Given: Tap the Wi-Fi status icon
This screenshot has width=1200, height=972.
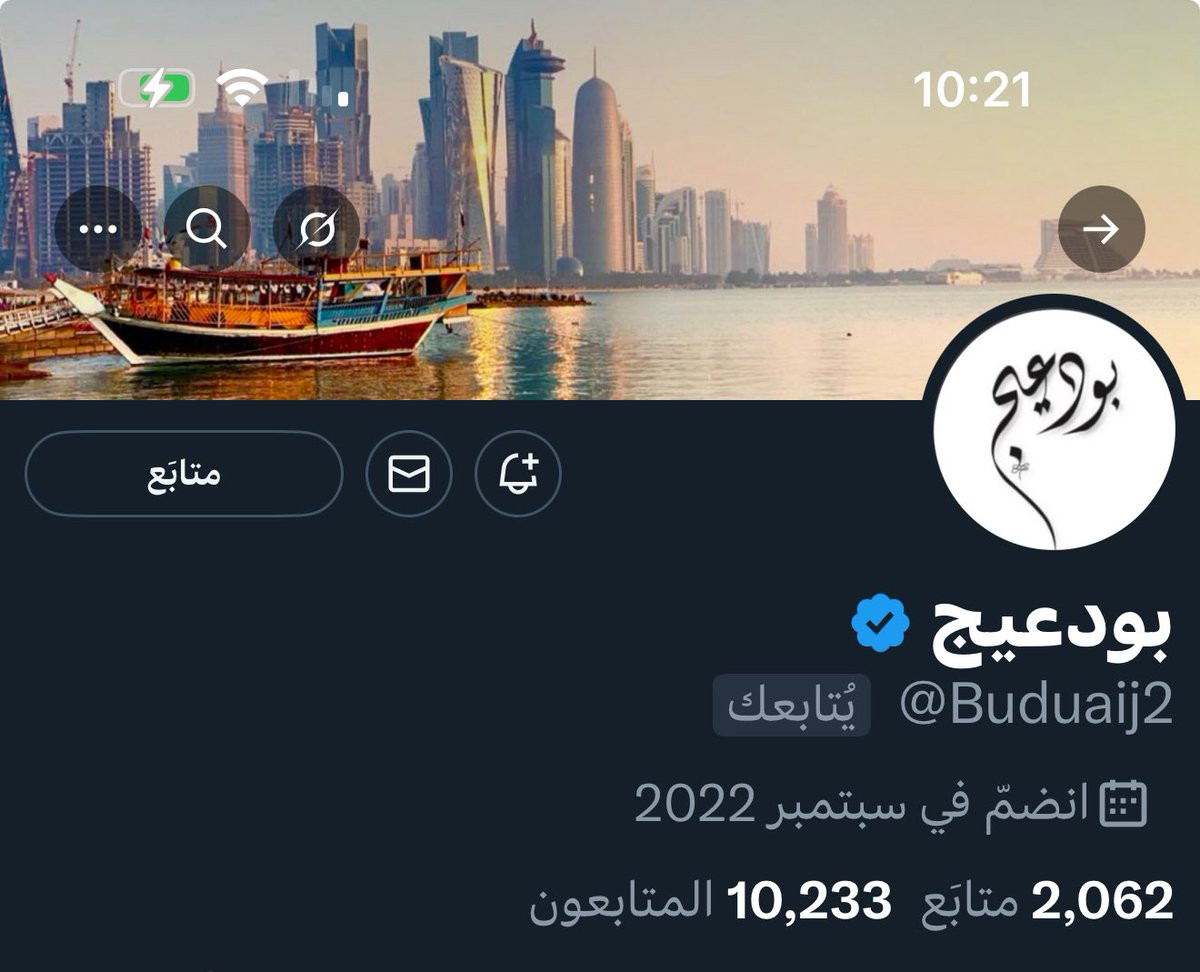Looking at the screenshot, I should click(x=242, y=89).
